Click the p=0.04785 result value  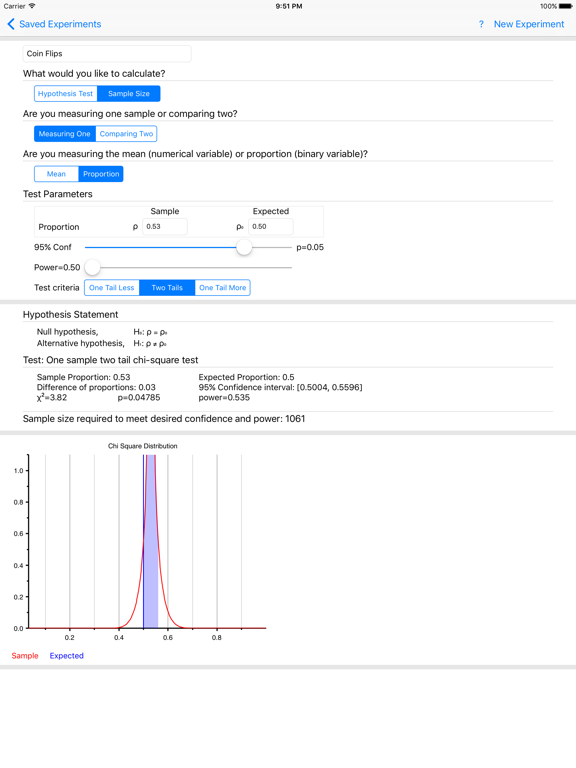click(139, 398)
